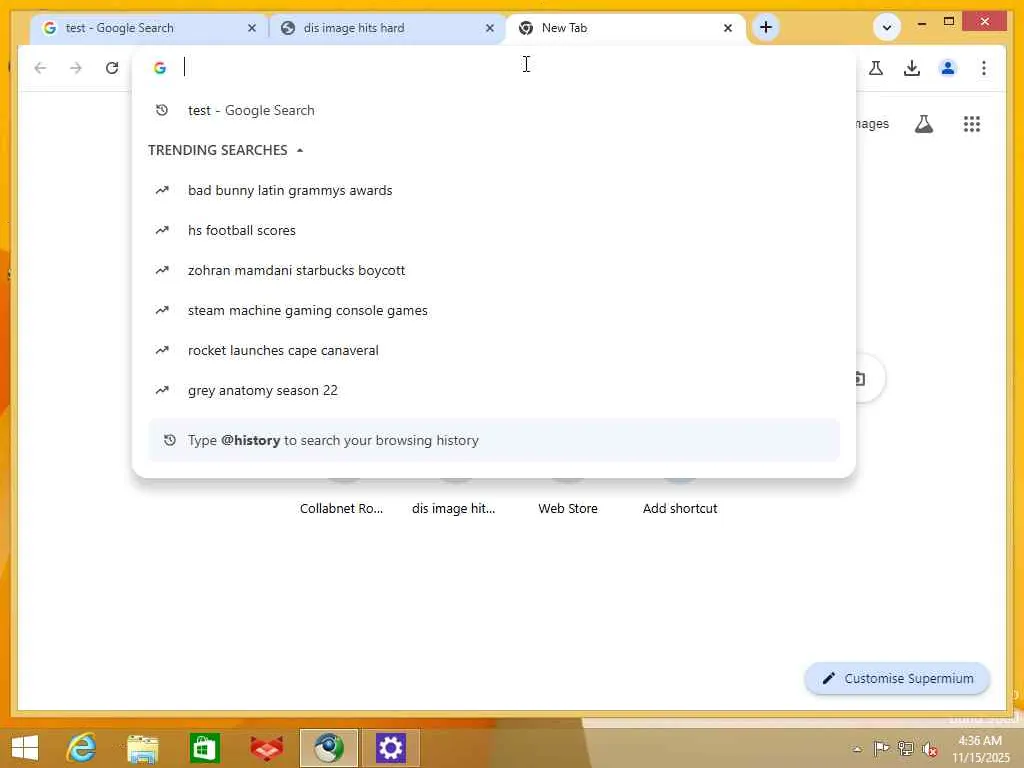Open the red fox app on taskbar

point(267,748)
